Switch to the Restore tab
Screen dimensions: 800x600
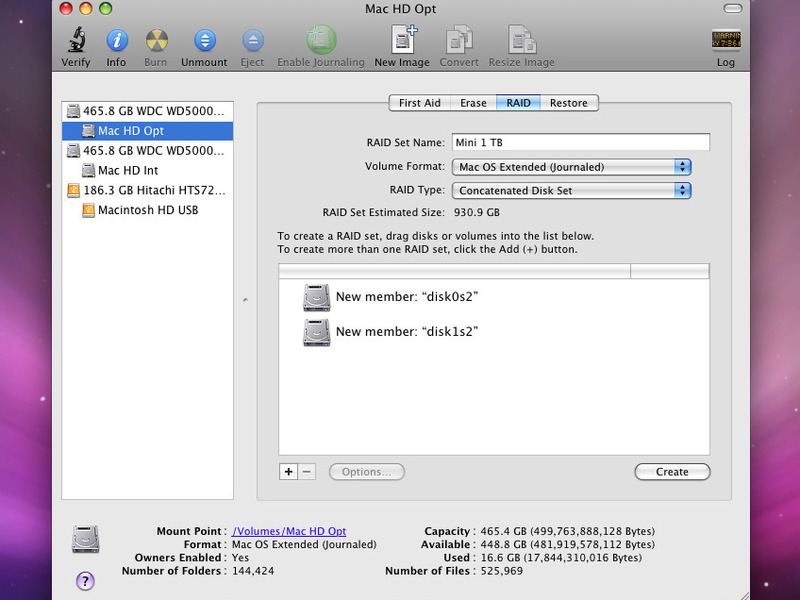coord(569,103)
